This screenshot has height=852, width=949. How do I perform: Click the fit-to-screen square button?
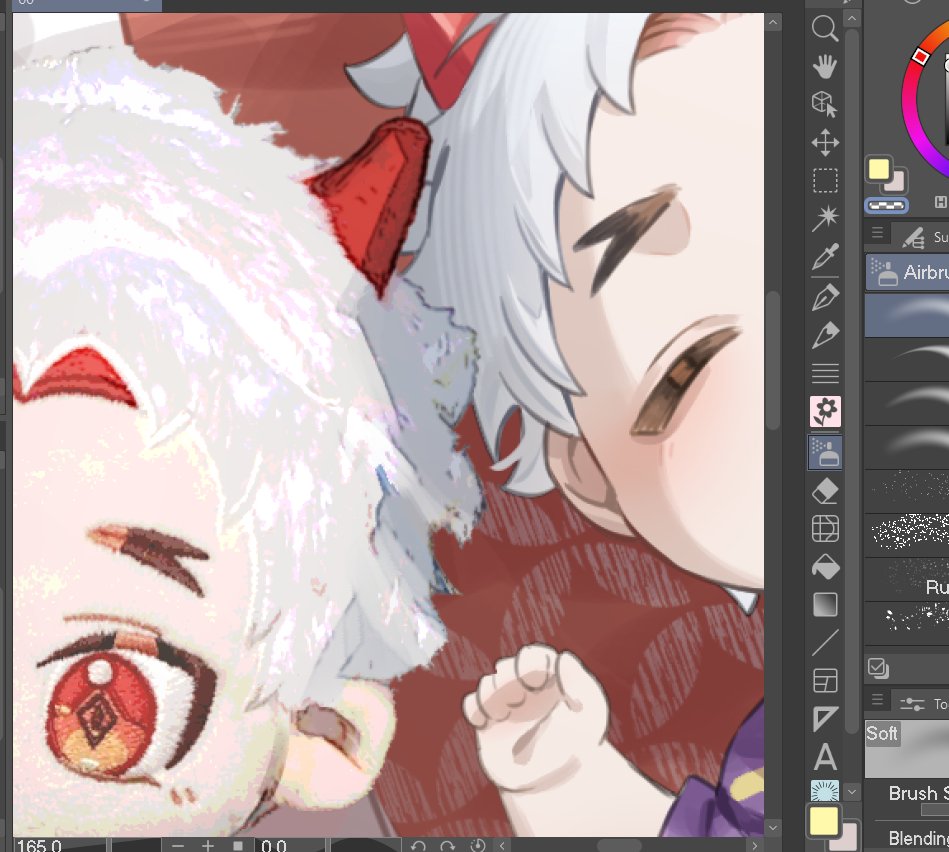[x=238, y=846]
